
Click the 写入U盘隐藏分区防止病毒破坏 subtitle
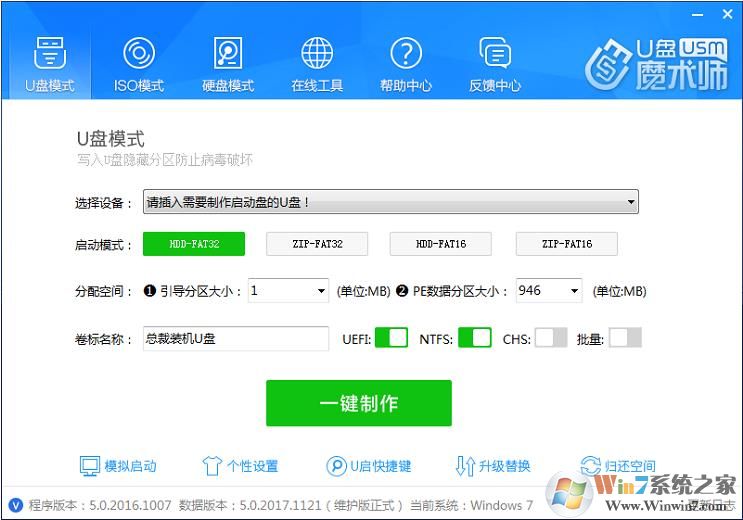click(165, 160)
